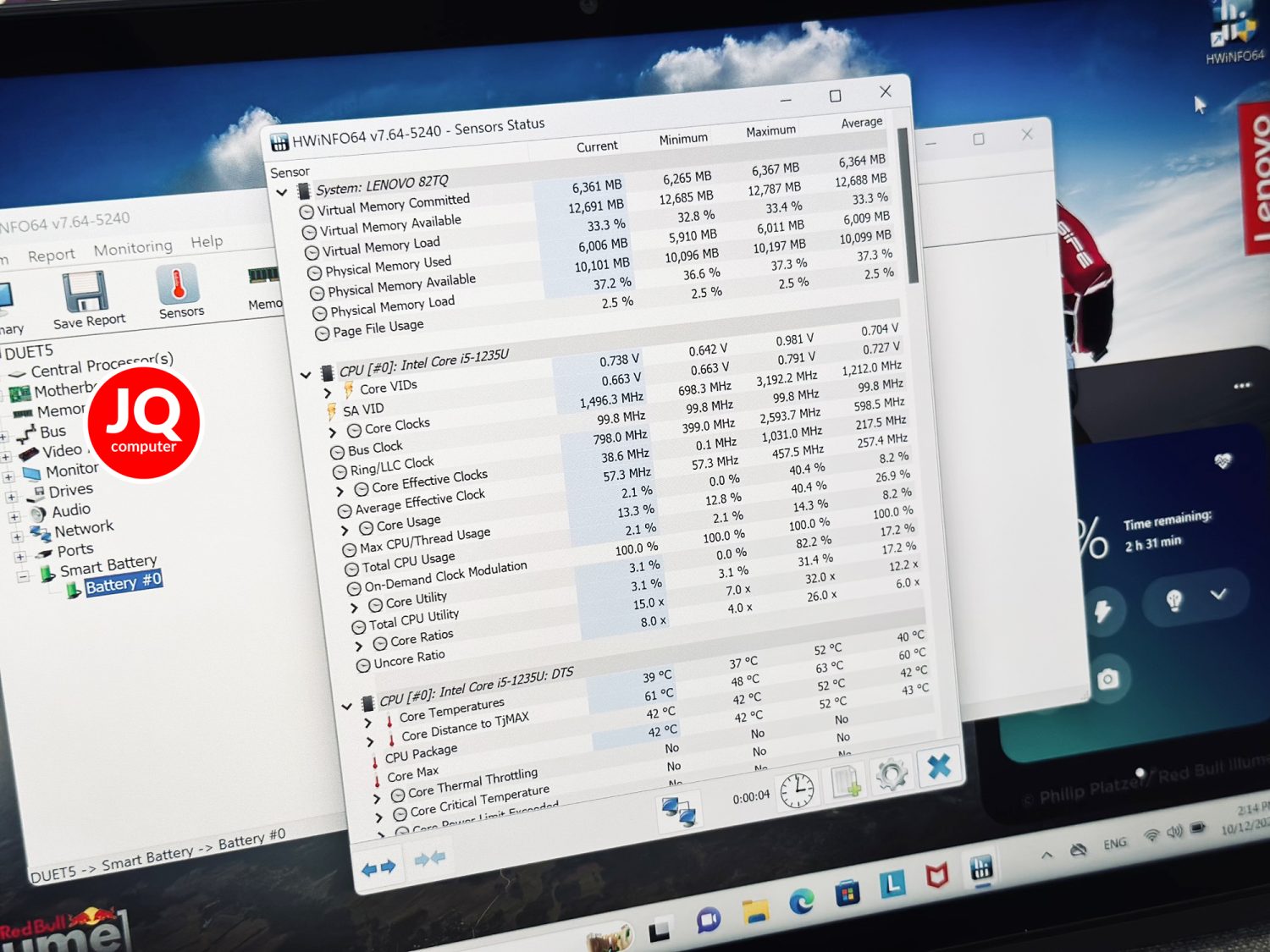This screenshot has width=1270, height=952.
Task: Expand the Core Effective Clocks row
Action: (340, 491)
